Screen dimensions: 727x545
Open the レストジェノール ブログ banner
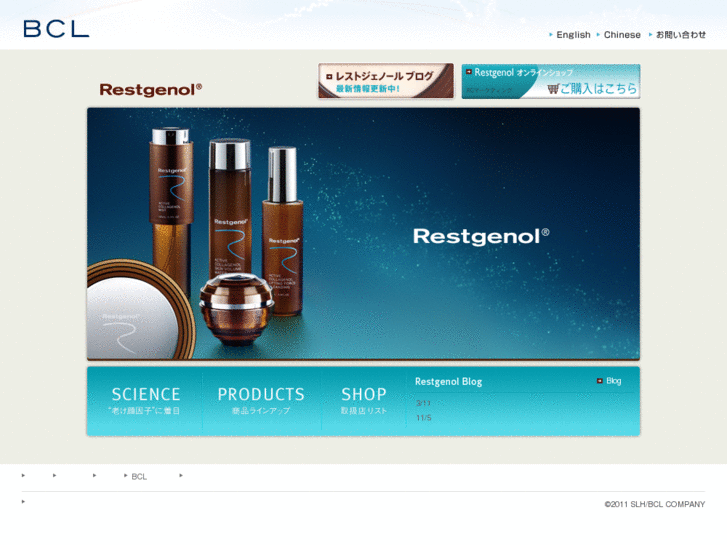click(x=386, y=81)
